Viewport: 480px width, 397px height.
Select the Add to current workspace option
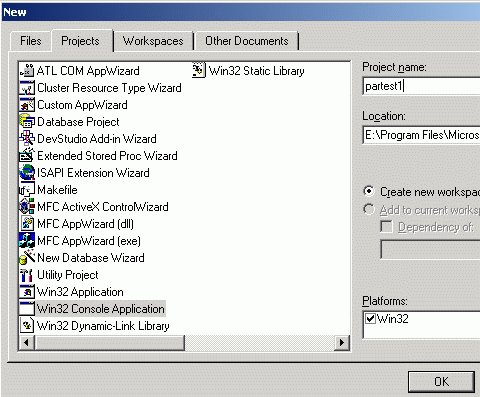tap(369, 210)
